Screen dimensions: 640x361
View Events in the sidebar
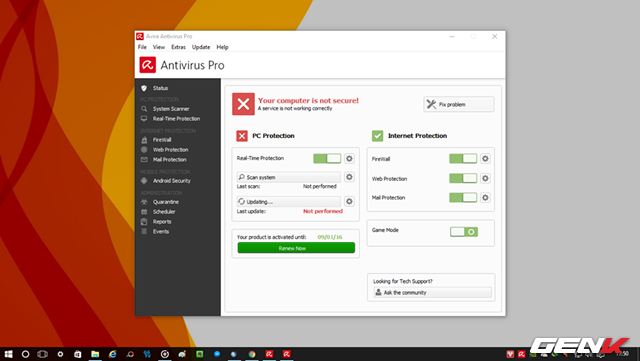160,232
